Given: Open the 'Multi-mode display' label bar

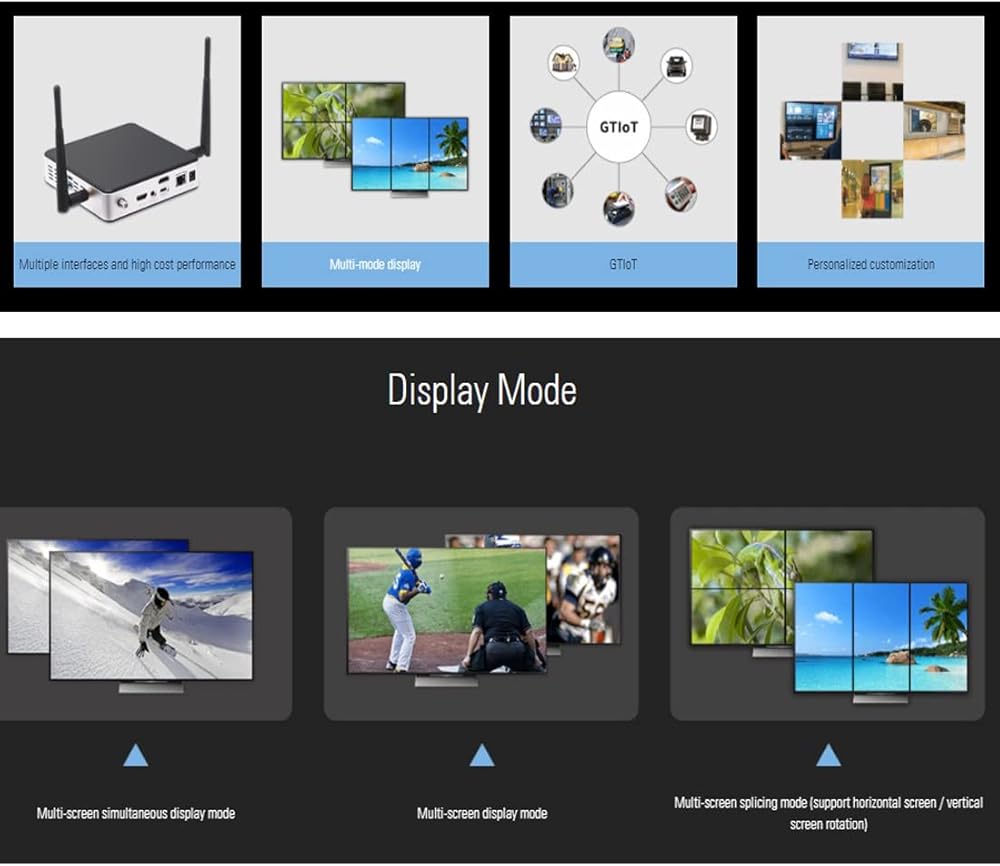Looking at the screenshot, I should point(375,265).
